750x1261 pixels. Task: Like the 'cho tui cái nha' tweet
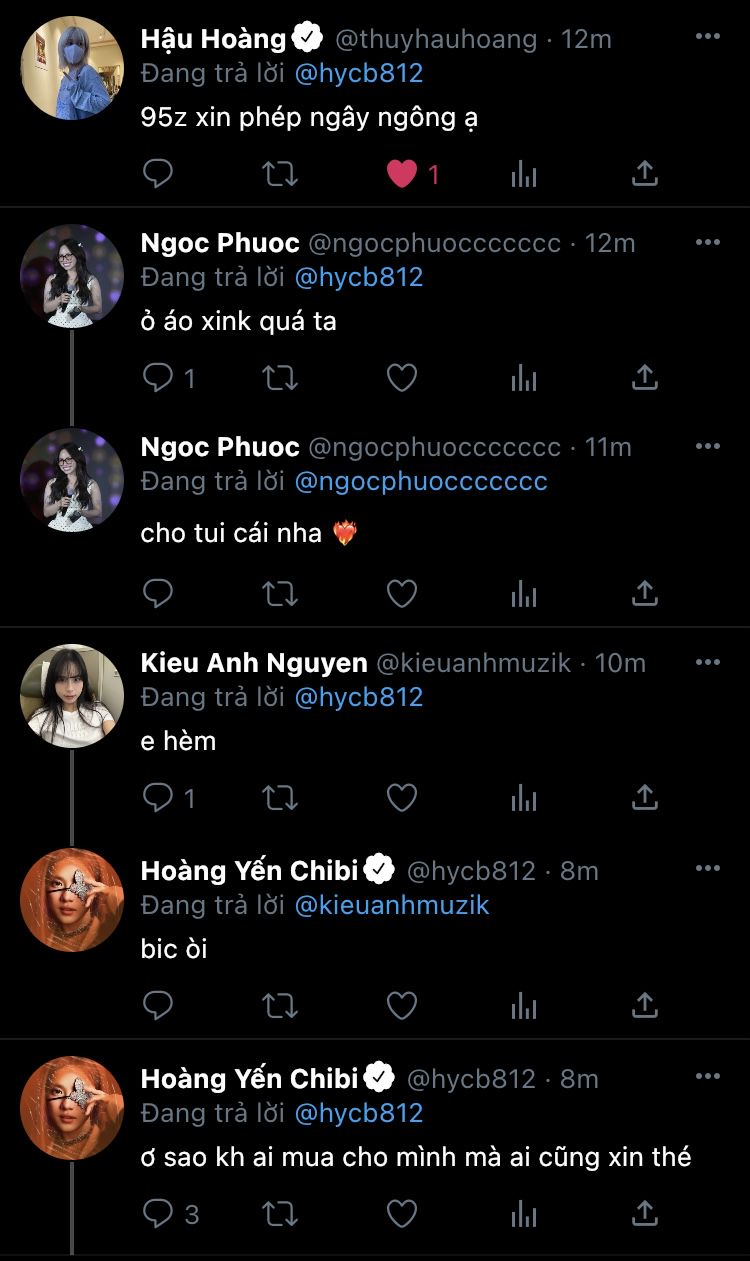coord(402,593)
